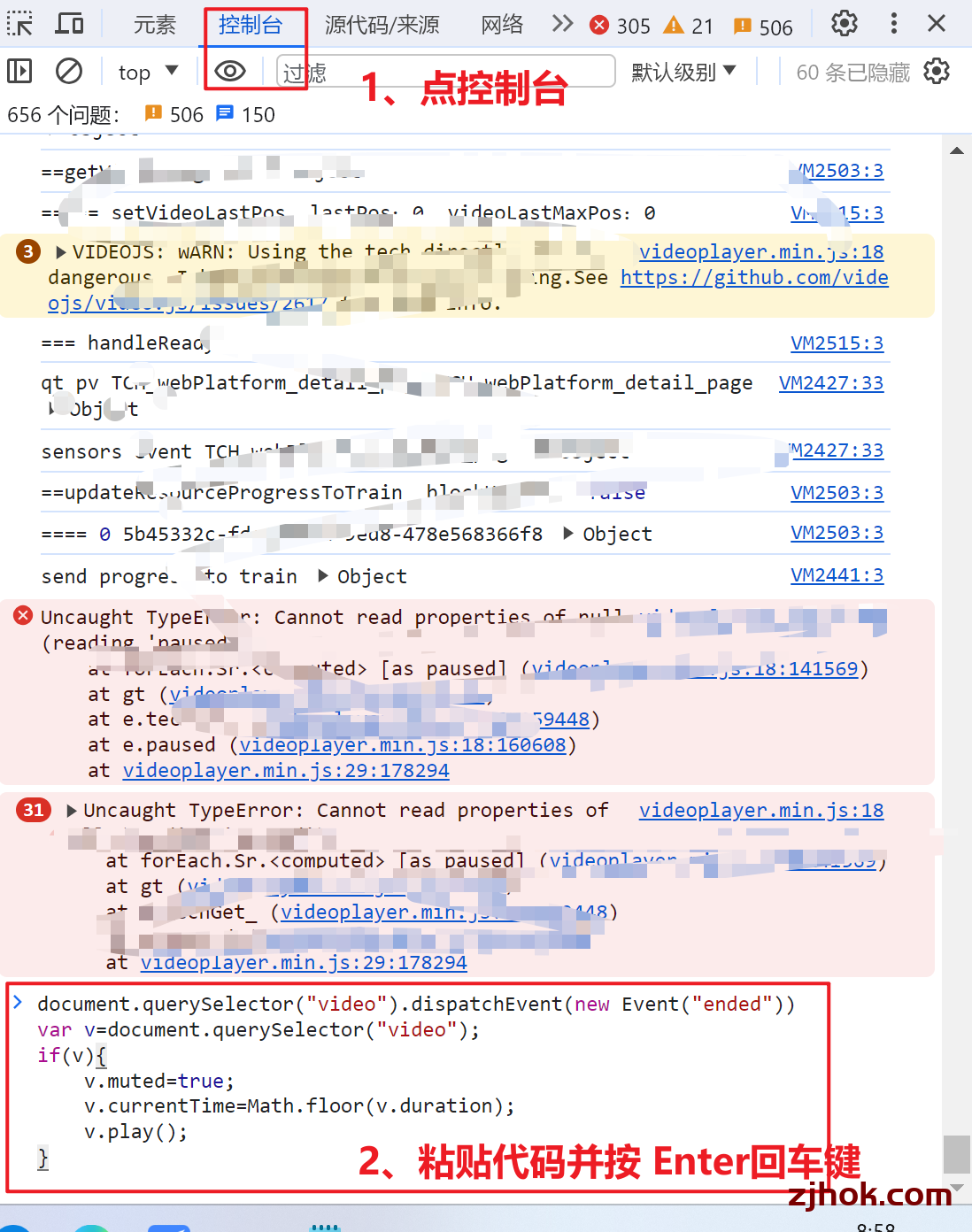Screen dimensions: 972x1232
Task: Toggle the live expression eye icon
Action: click(230, 71)
